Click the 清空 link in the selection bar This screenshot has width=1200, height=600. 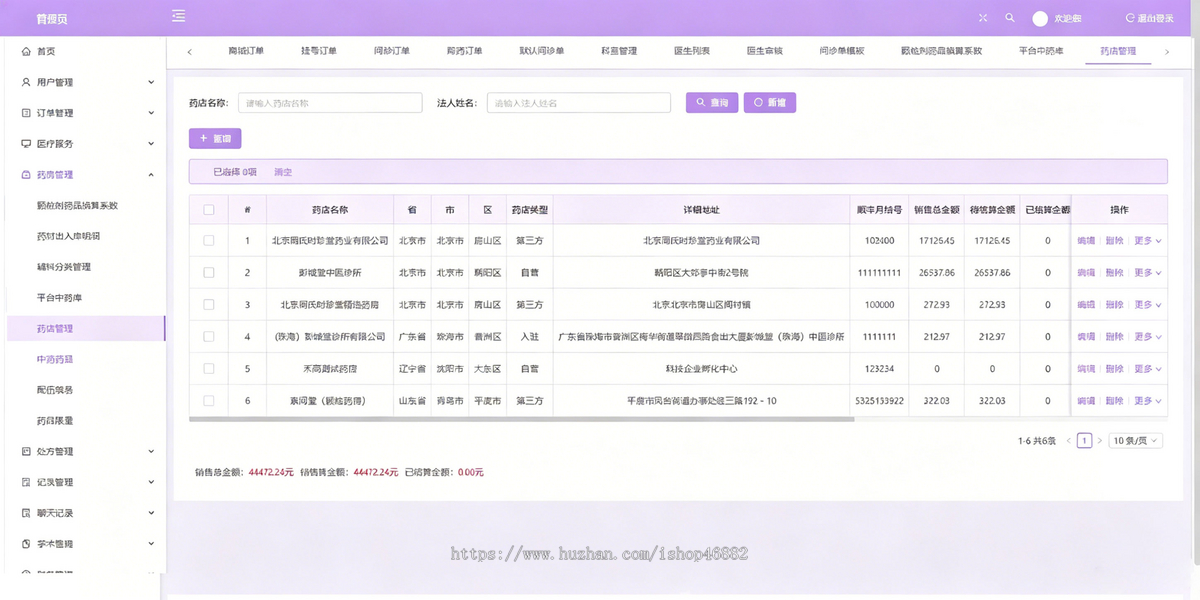pyautogui.click(x=283, y=172)
